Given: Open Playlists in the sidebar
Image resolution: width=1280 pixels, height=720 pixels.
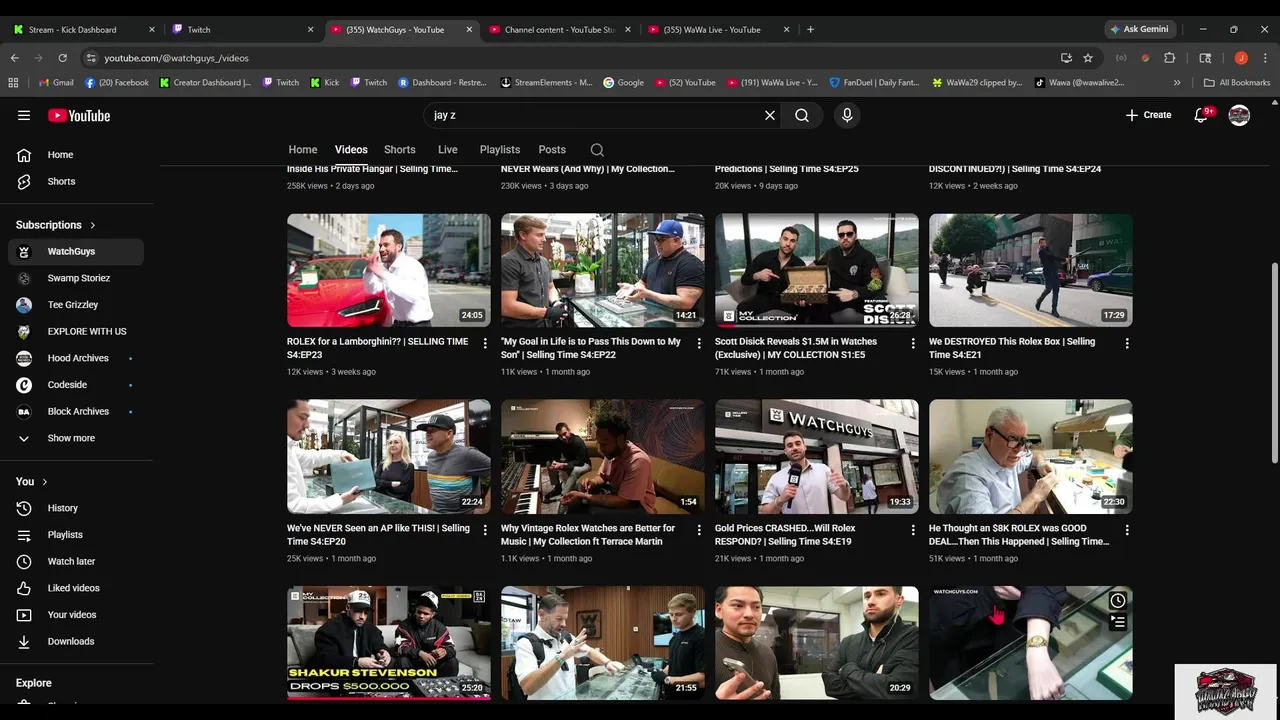Looking at the screenshot, I should pyautogui.click(x=76, y=535).
